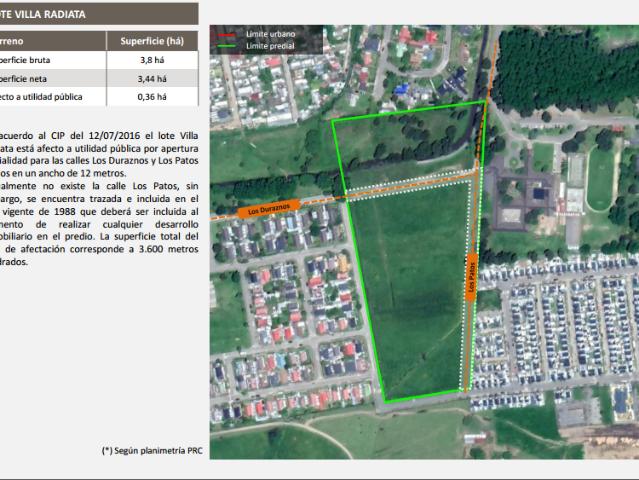The image size is (639, 480).
Task: Click the satellite map image
Action: [x=424, y=242]
